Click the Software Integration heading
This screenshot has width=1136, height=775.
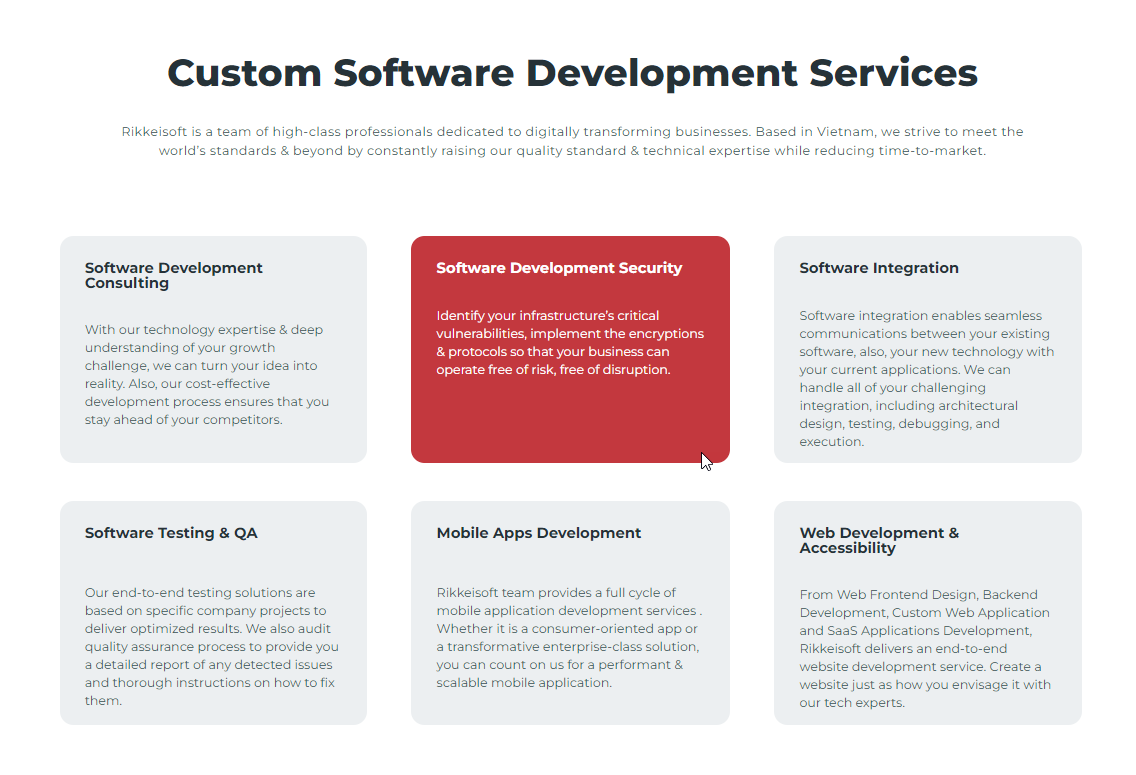(879, 268)
